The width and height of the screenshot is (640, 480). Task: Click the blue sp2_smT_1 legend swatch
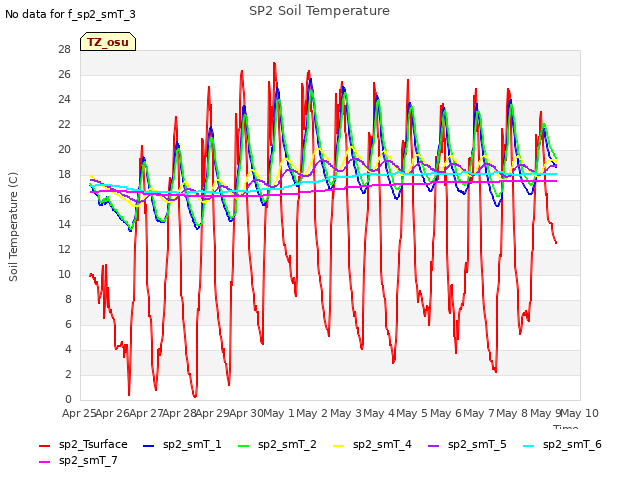[149, 446]
